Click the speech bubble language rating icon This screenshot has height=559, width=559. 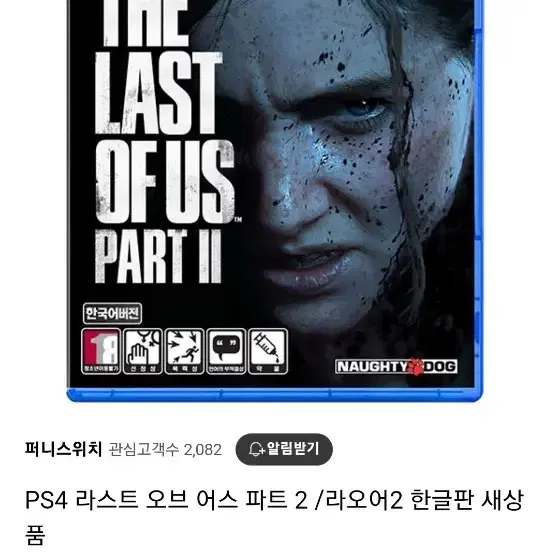226,351
